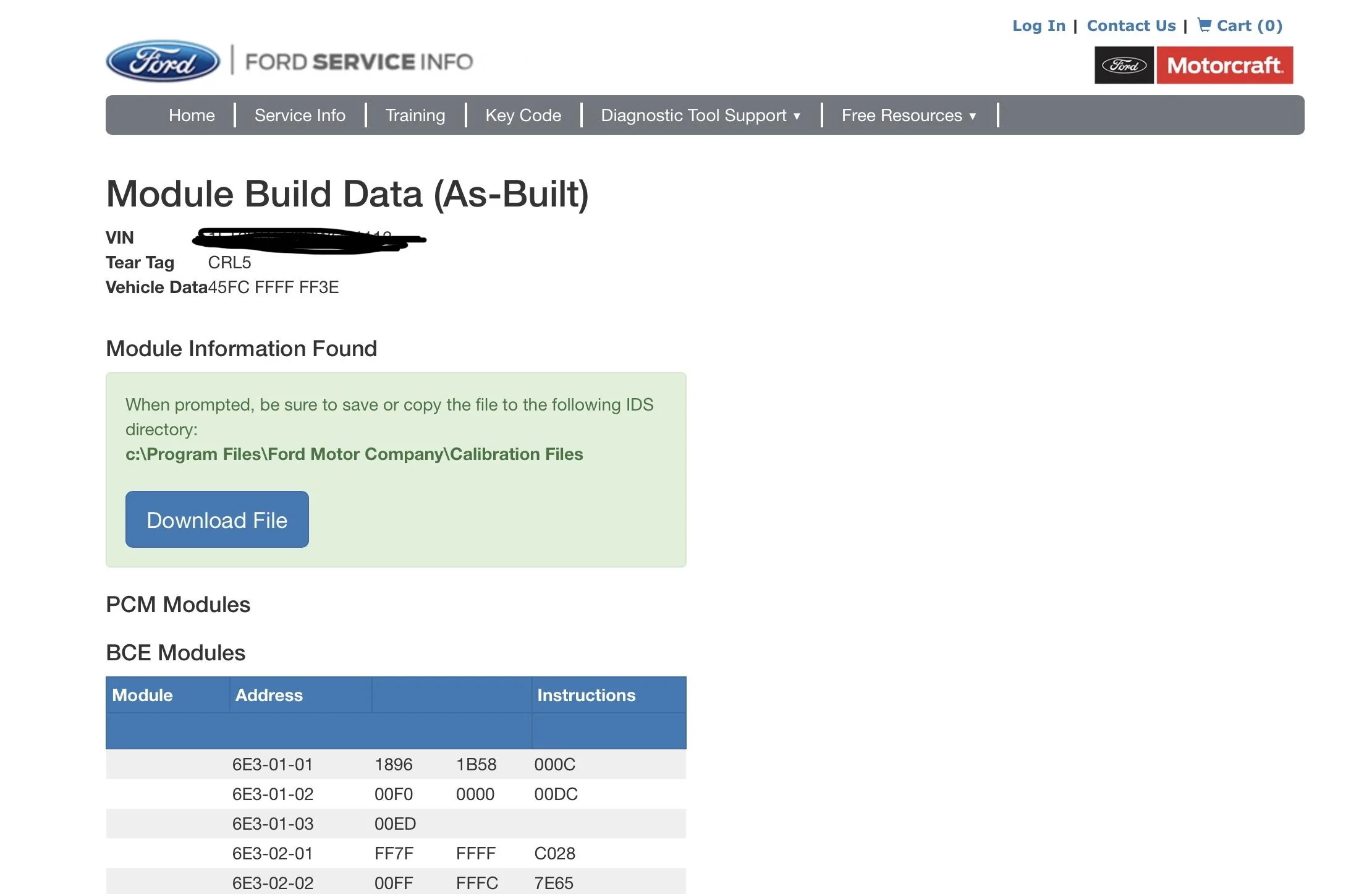
Task: Click the Module column header
Action: [x=142, y=695]
